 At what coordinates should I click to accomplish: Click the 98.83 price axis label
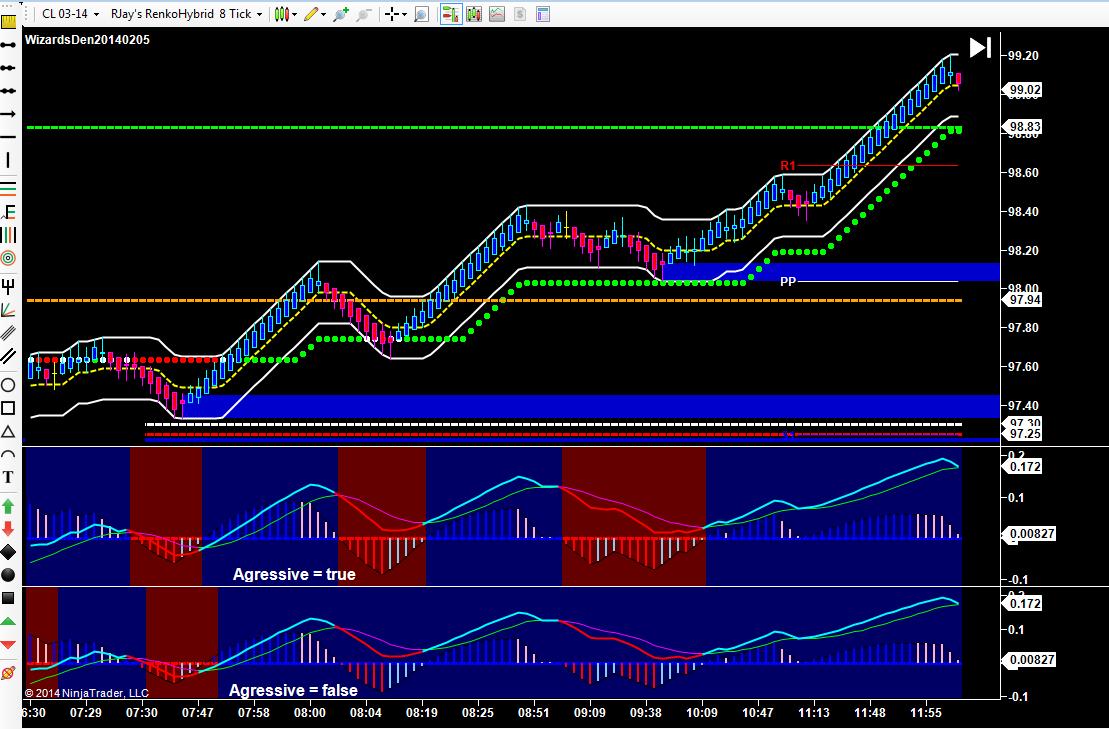pyautogui.click(x=1023, y=127)
